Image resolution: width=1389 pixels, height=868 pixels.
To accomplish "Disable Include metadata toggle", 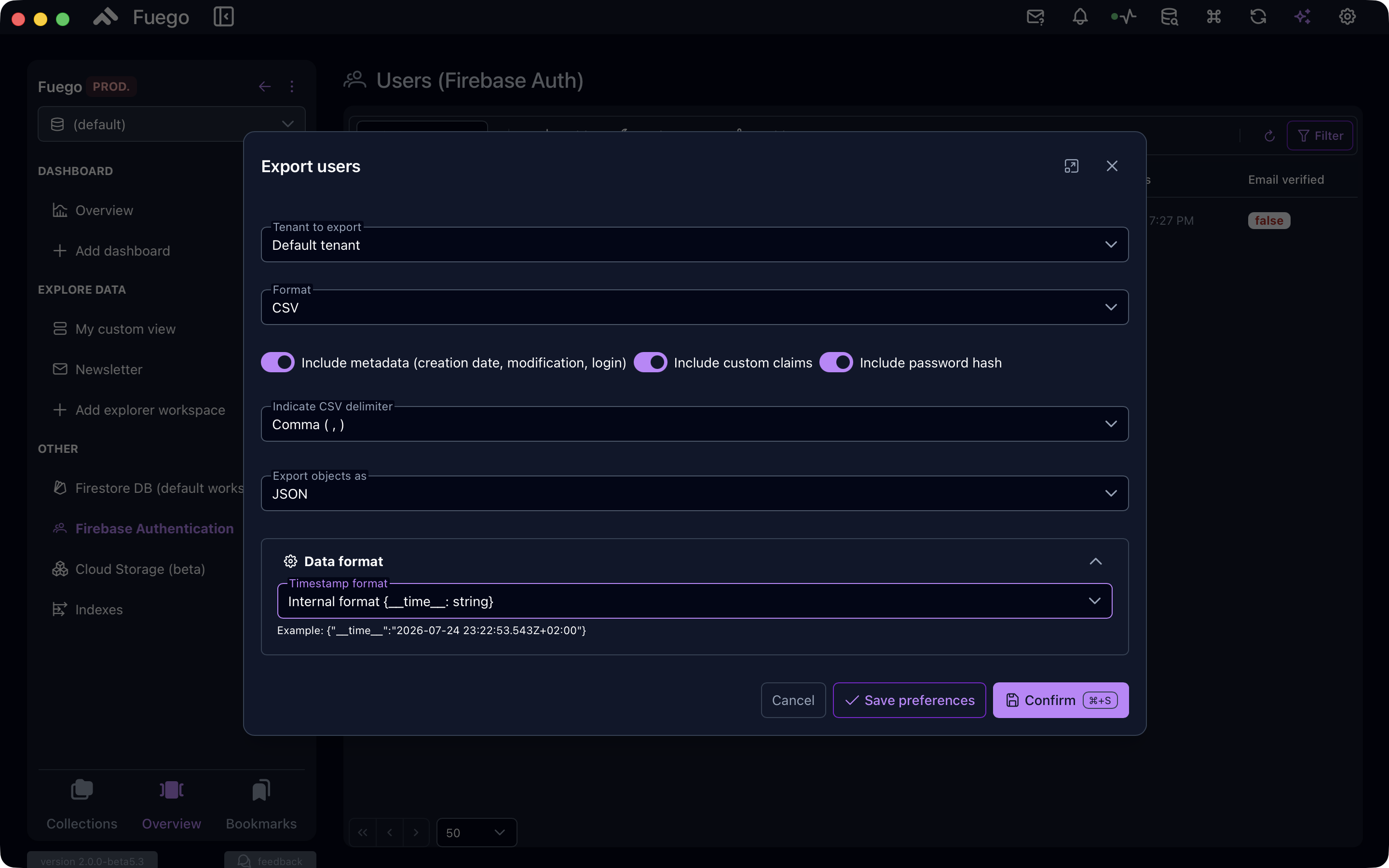I will pyautogui.click(x=278, y=363).
